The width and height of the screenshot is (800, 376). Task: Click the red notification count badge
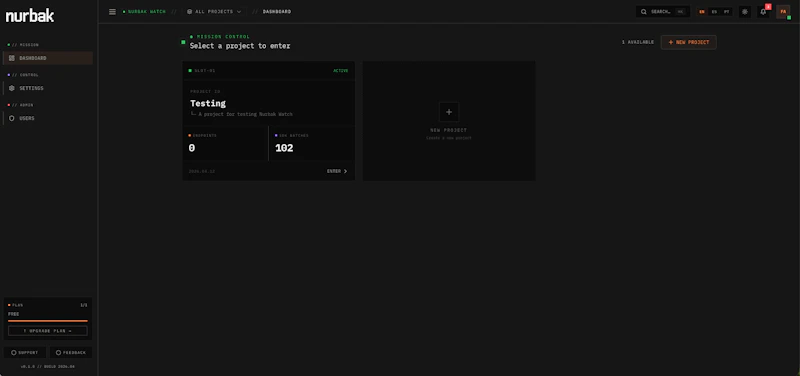(768, 7)
